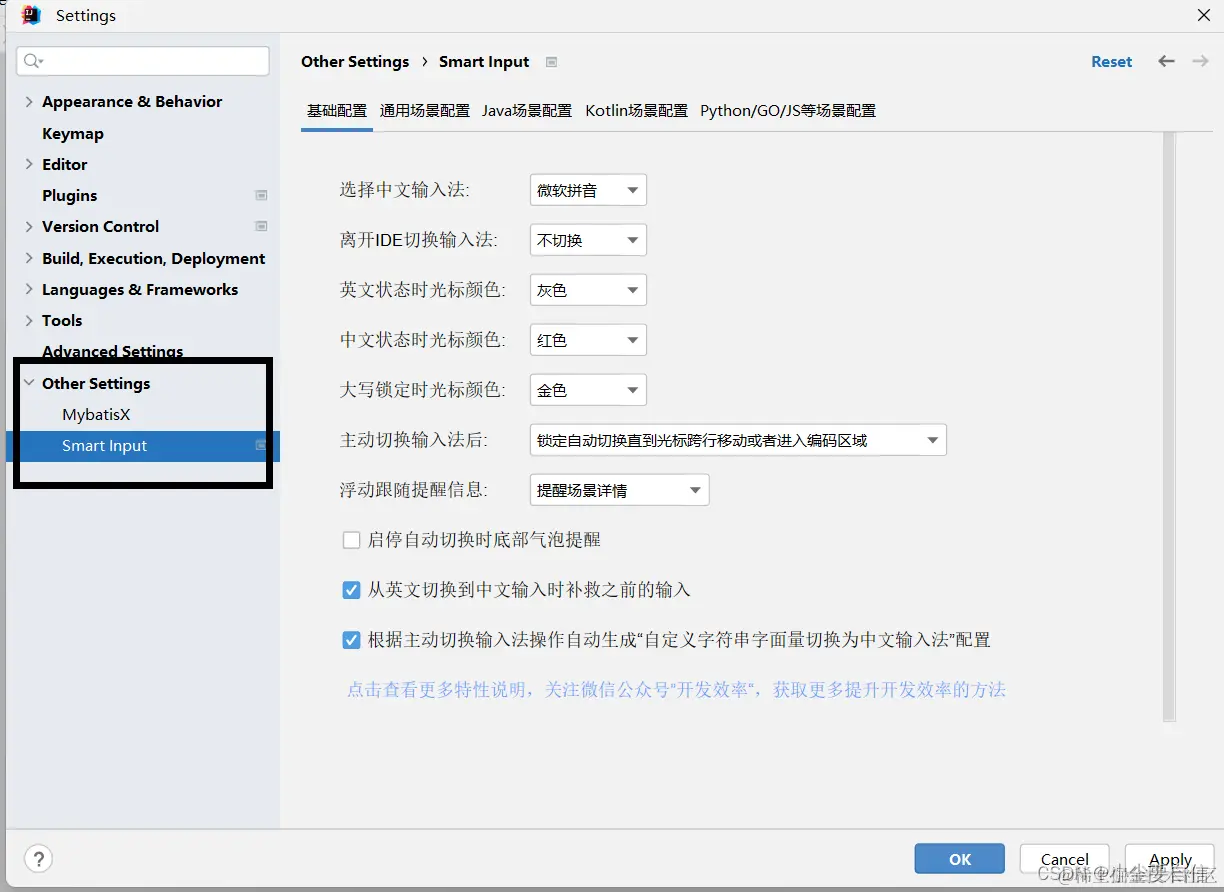This screenshot has width=1224, height=892.
Task: Collapse the Other Settings tree node
Action: click(x=28, y=383)
